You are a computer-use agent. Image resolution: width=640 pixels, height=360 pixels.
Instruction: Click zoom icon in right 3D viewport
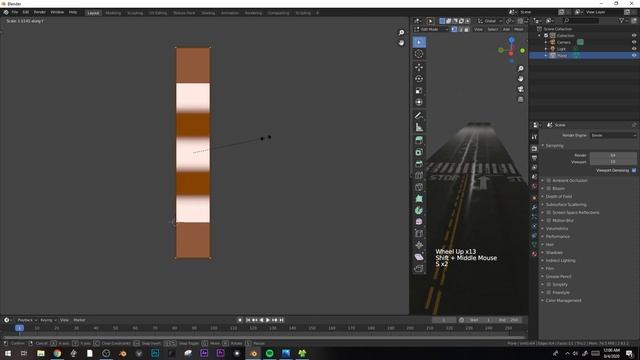520,69
